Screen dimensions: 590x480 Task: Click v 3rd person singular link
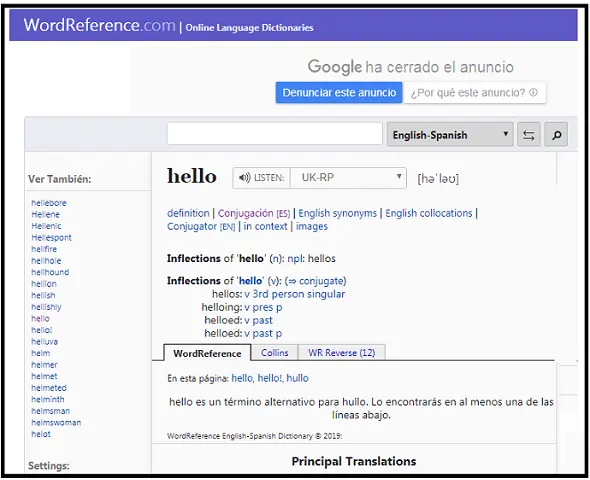295,294
